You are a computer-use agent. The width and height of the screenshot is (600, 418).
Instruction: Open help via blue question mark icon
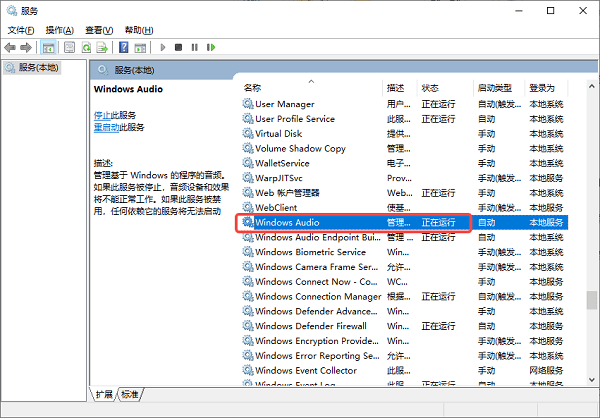(x=124, y=47)
